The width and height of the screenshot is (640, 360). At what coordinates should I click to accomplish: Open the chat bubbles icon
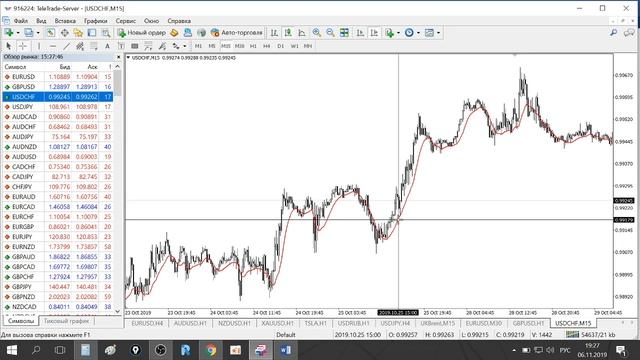coord(629,33)
